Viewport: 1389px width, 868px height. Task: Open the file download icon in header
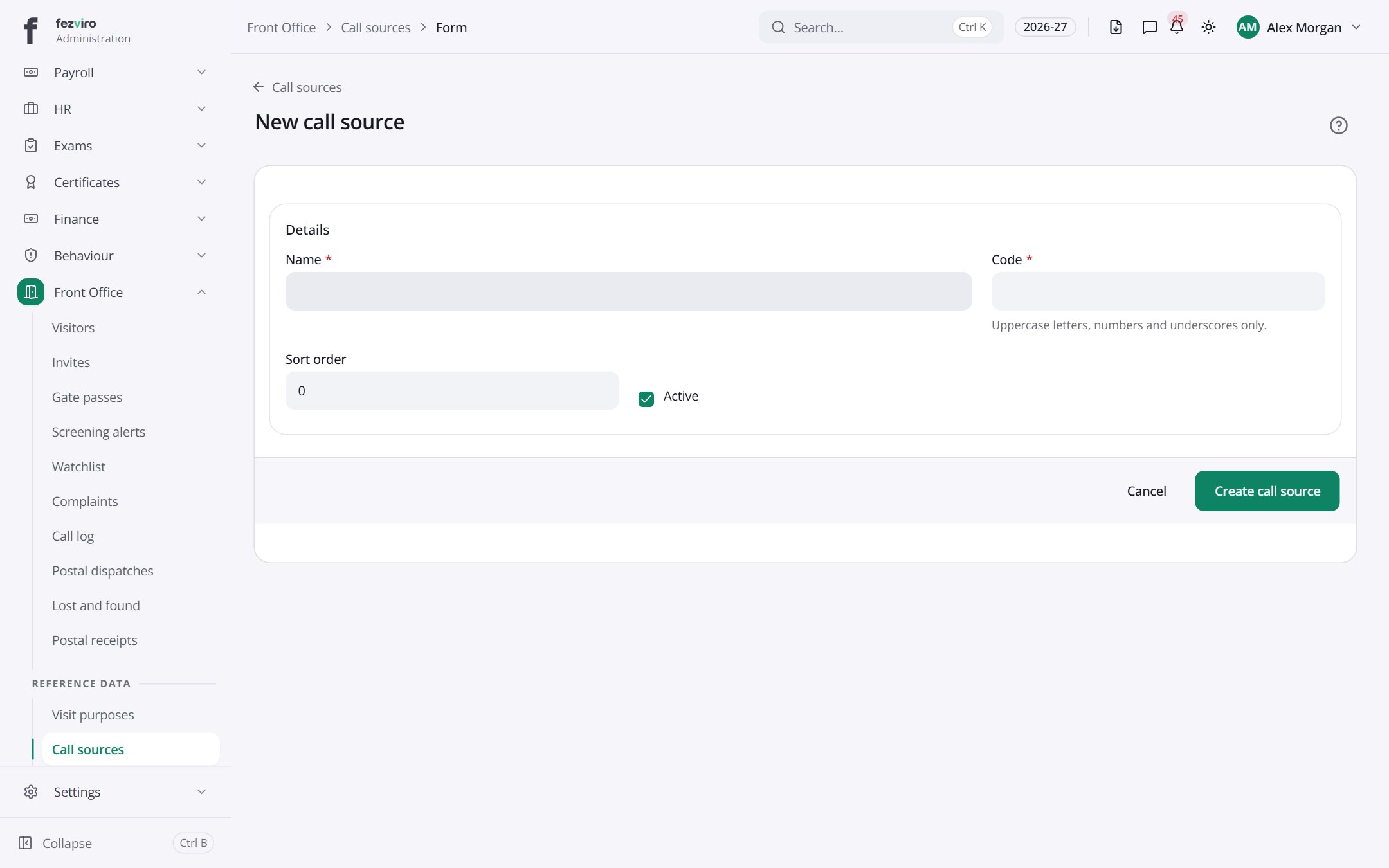coord(1116,27)
